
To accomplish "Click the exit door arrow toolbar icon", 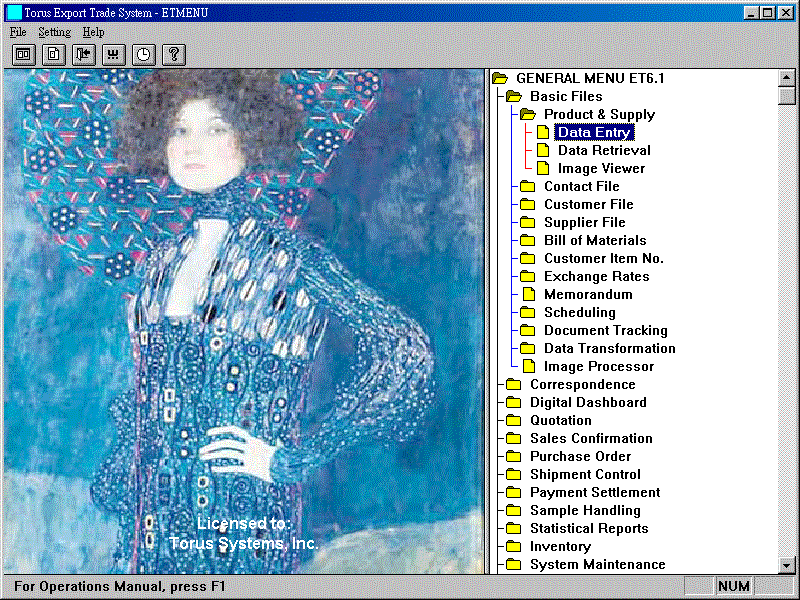I will pyautogui.click(x=84, y=54).
